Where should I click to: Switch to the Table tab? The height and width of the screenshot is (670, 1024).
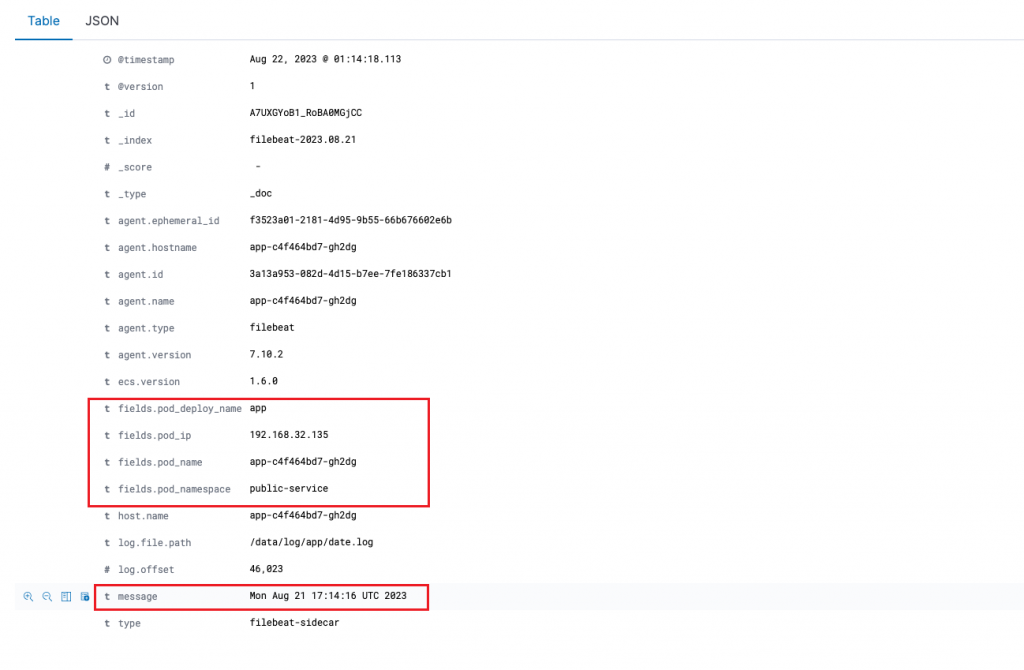[43, 21]
